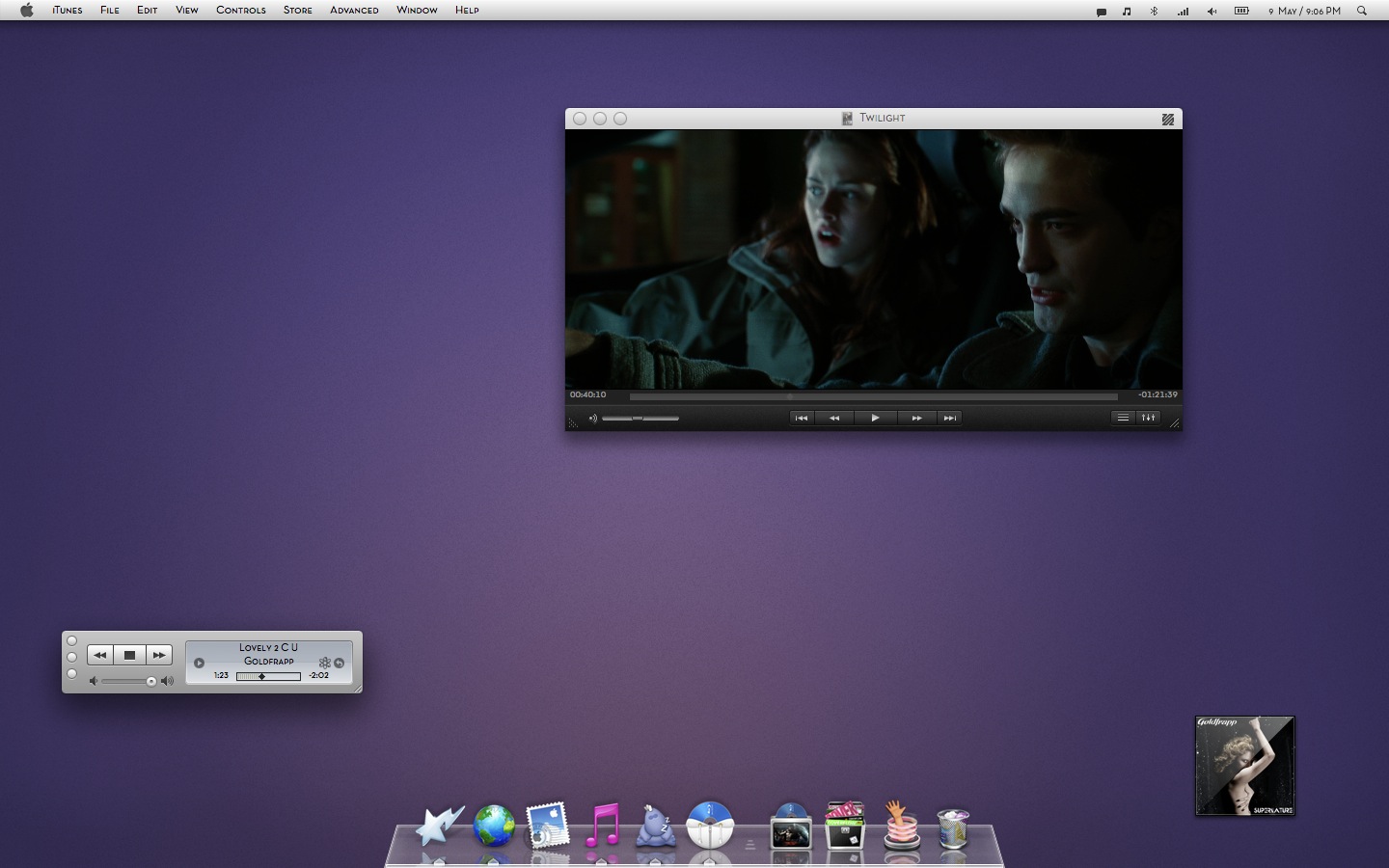Click the Genius atom icon in iTunes display
The width and height of the screenshot is (1389, 868).
(325, 663)
